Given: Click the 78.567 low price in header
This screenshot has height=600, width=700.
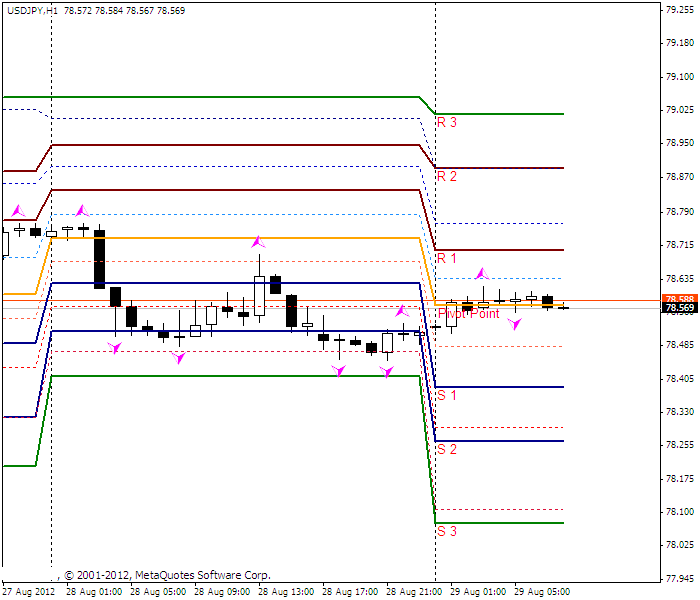Looking at the screenshot, I should [x=139, y=10].
